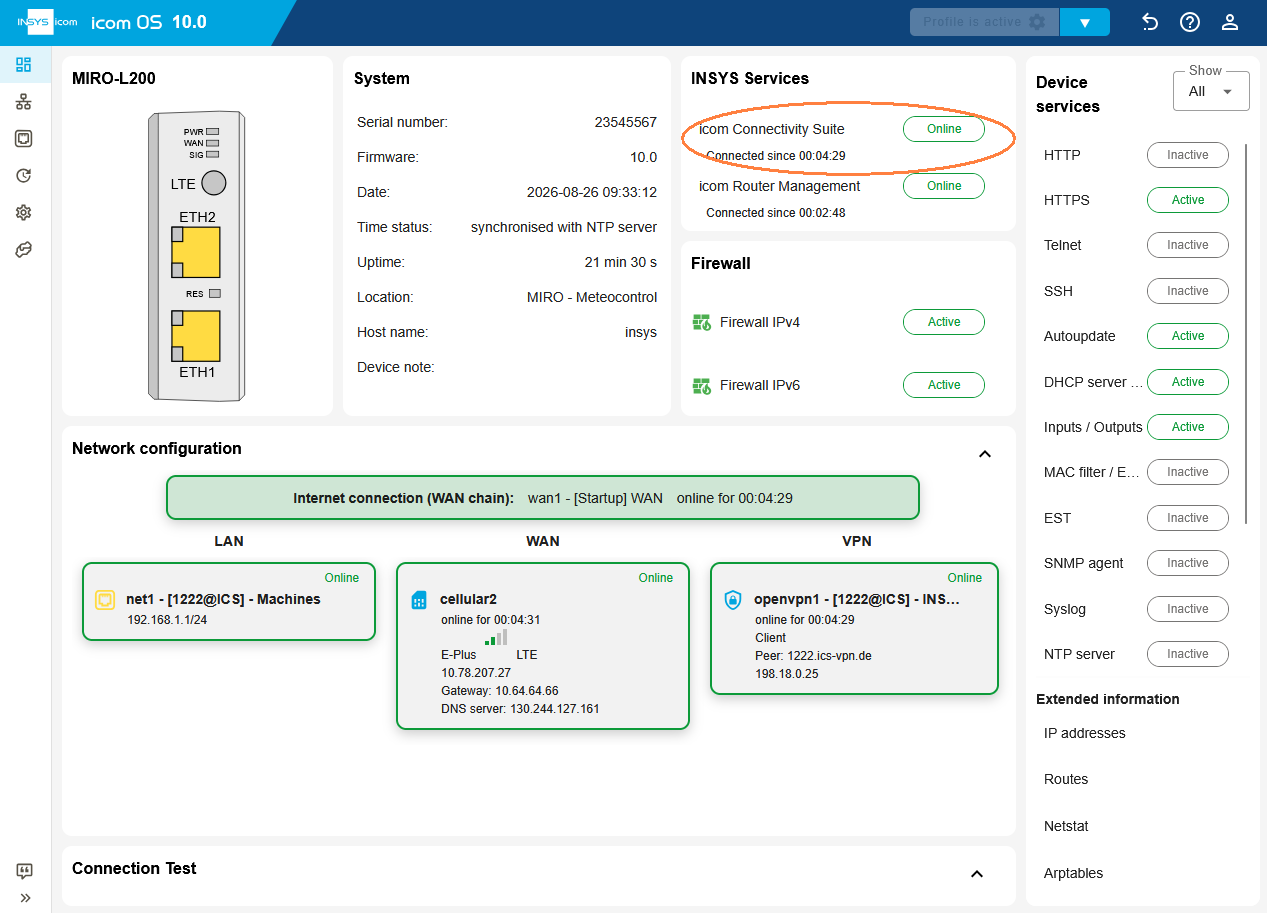Click the Telnet Inactive status chip
The image size is (1267, 913).
coord(1187,245)
